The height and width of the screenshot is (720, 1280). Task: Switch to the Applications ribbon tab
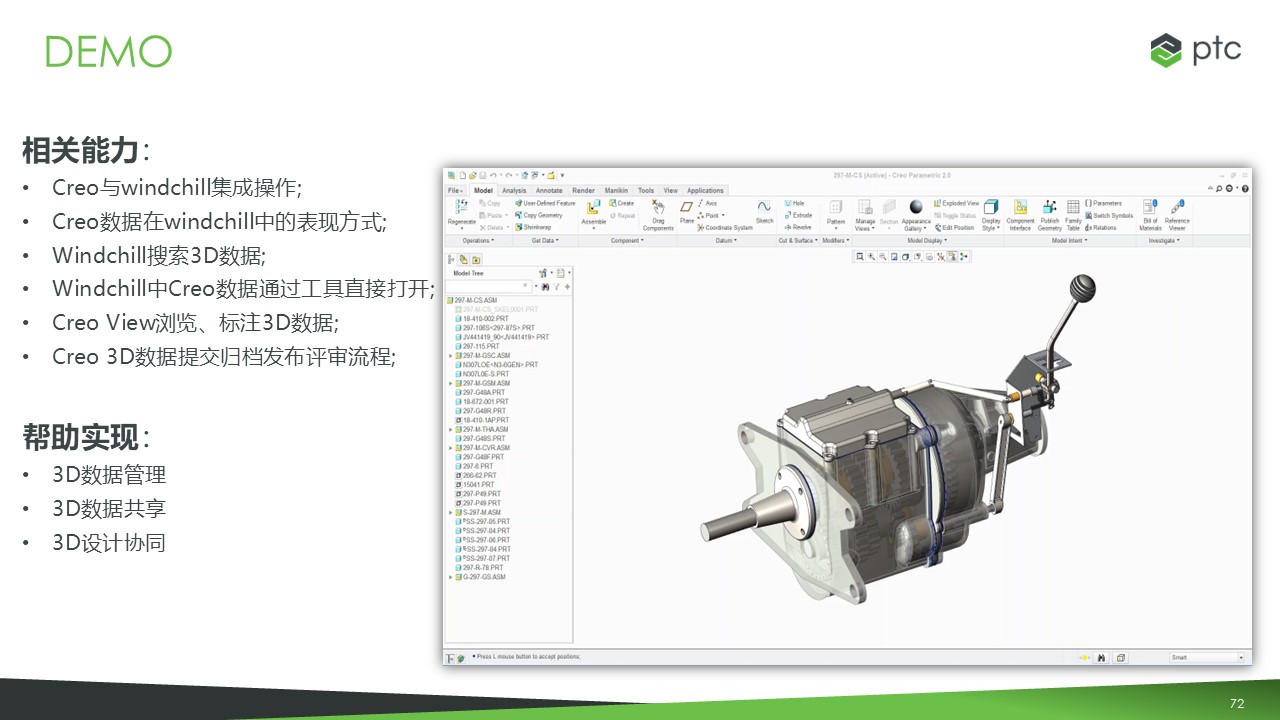705,190
